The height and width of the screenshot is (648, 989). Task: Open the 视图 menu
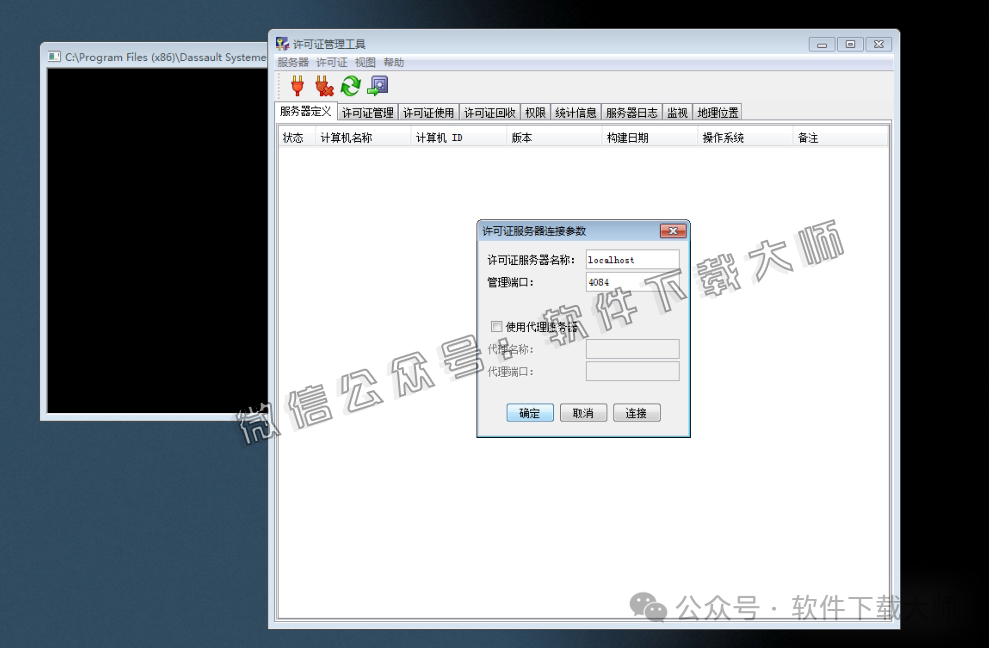(364, 61)
